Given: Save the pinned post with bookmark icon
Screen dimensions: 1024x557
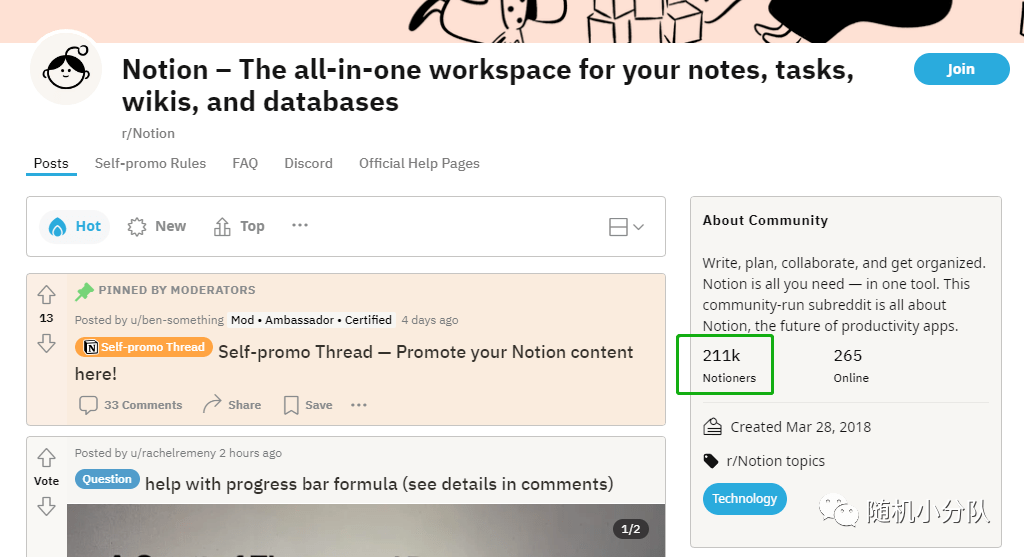Looking at the screenshot, I should [291, 405].
